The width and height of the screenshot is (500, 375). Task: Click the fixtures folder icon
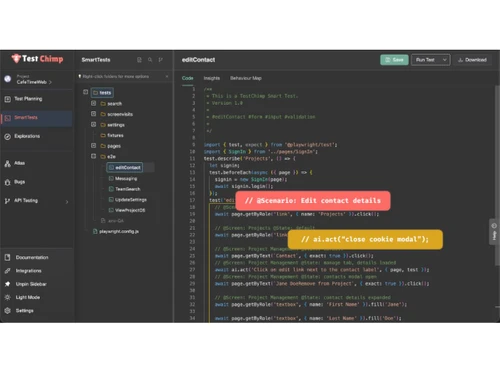103,135
